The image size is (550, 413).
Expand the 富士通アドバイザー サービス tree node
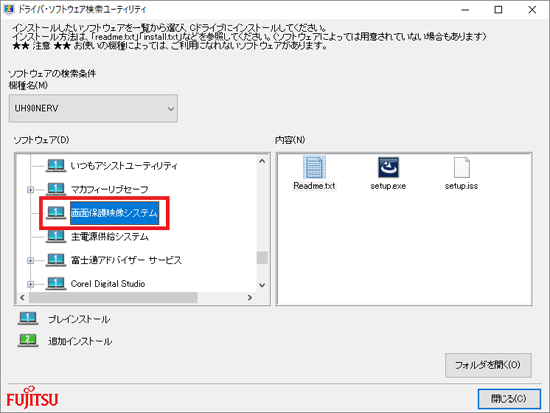pos(31,260)
